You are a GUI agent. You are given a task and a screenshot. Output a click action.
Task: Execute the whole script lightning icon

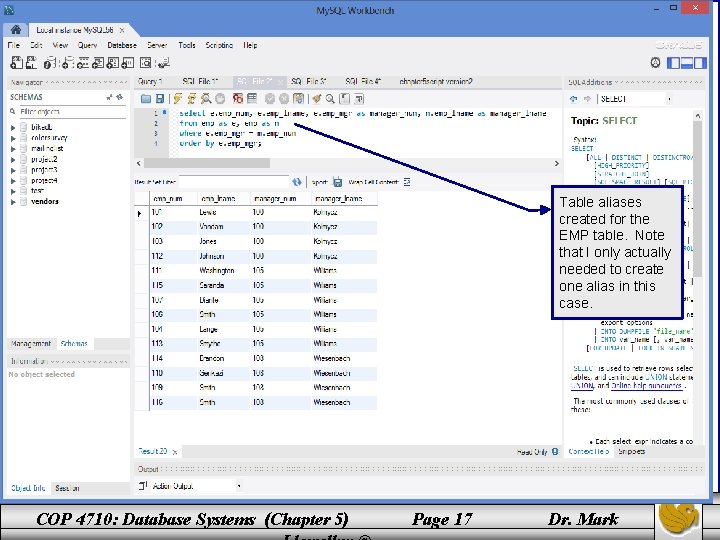178,99
